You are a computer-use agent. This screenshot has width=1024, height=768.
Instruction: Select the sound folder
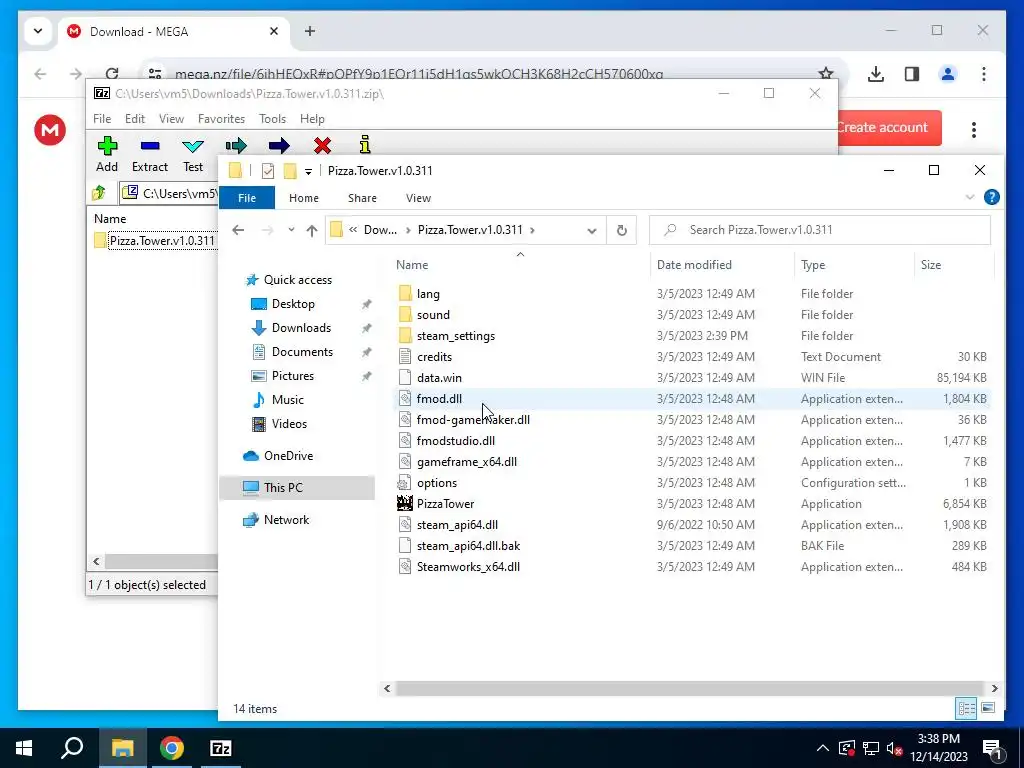[x=433, y=315]
